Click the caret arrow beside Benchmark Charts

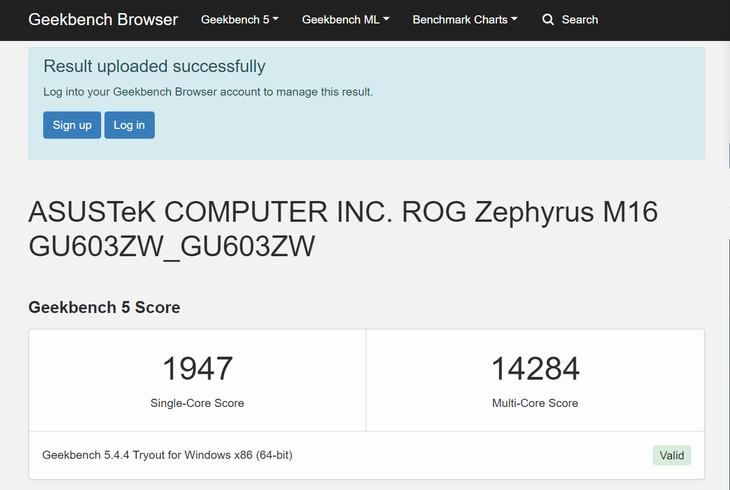514,20
